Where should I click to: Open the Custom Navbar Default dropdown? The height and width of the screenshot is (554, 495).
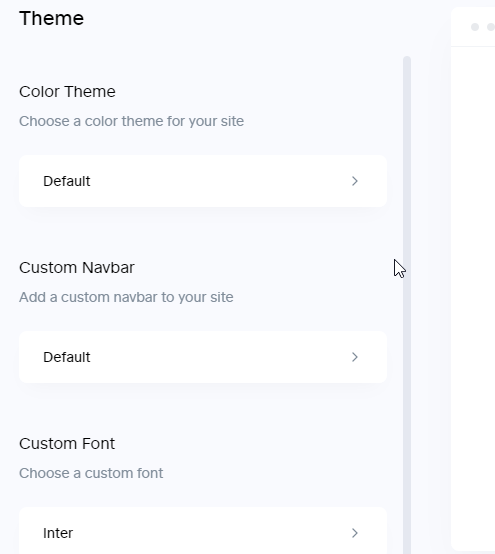pos(203,357)
